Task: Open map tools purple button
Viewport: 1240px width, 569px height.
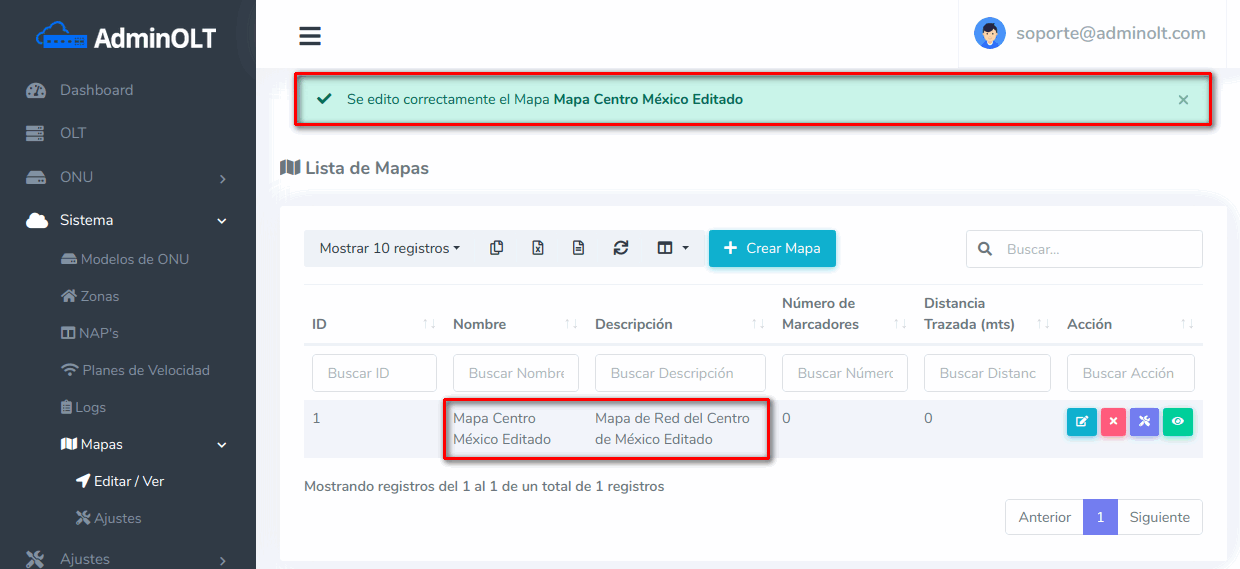Action: (x=1144, y=422)
